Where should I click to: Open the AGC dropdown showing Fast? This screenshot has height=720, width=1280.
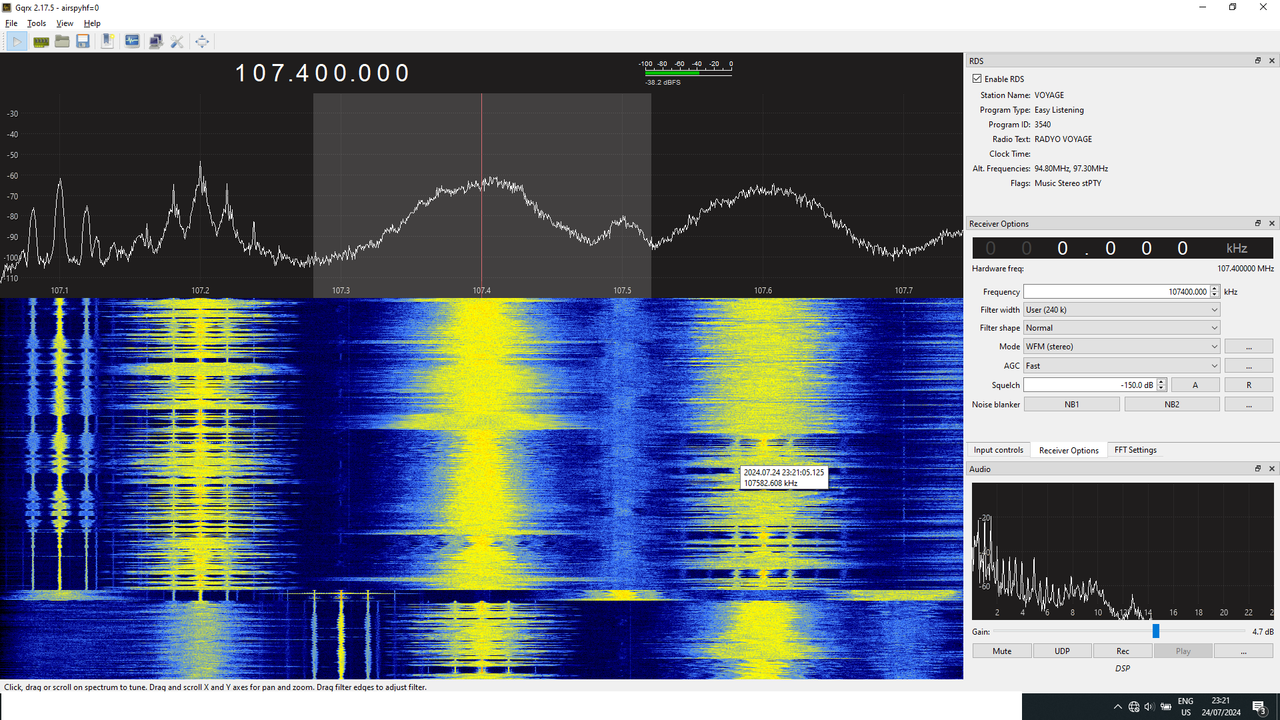(1122, 366)
